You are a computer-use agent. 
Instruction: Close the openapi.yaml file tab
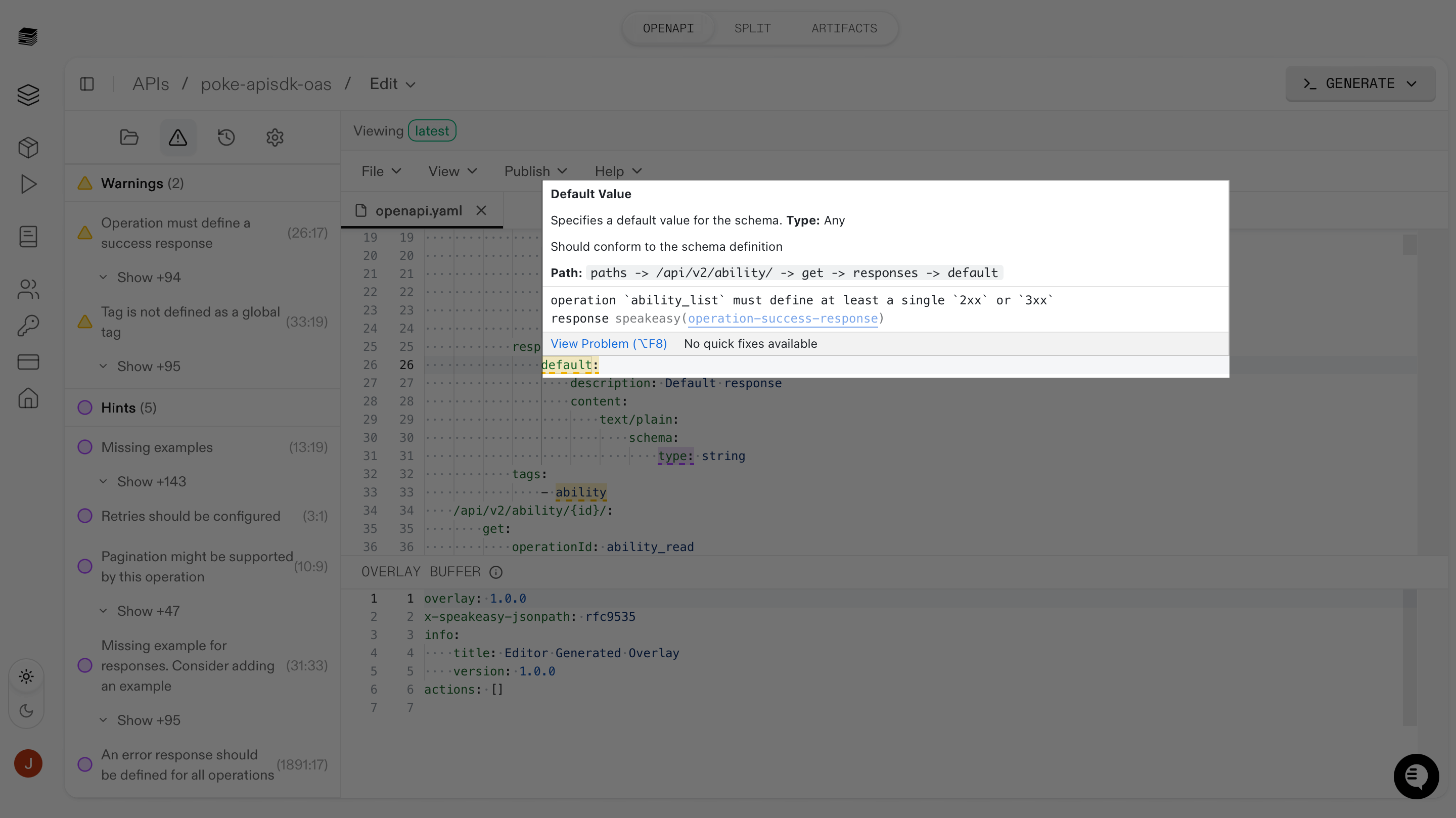tap(481, 210)
